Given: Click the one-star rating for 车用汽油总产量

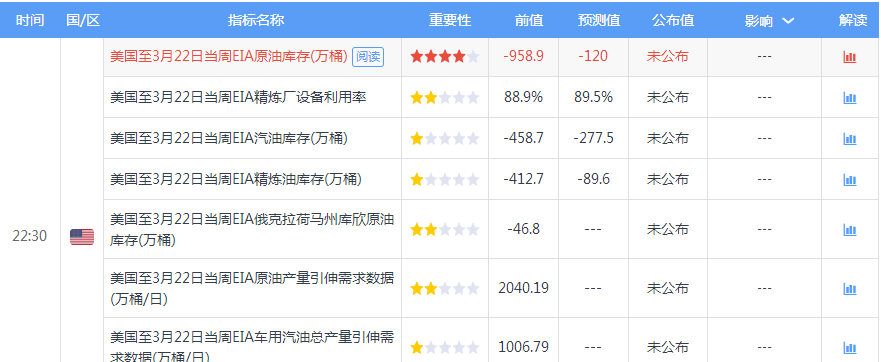Looking at the screenshot, I should [x=444, y=347].
